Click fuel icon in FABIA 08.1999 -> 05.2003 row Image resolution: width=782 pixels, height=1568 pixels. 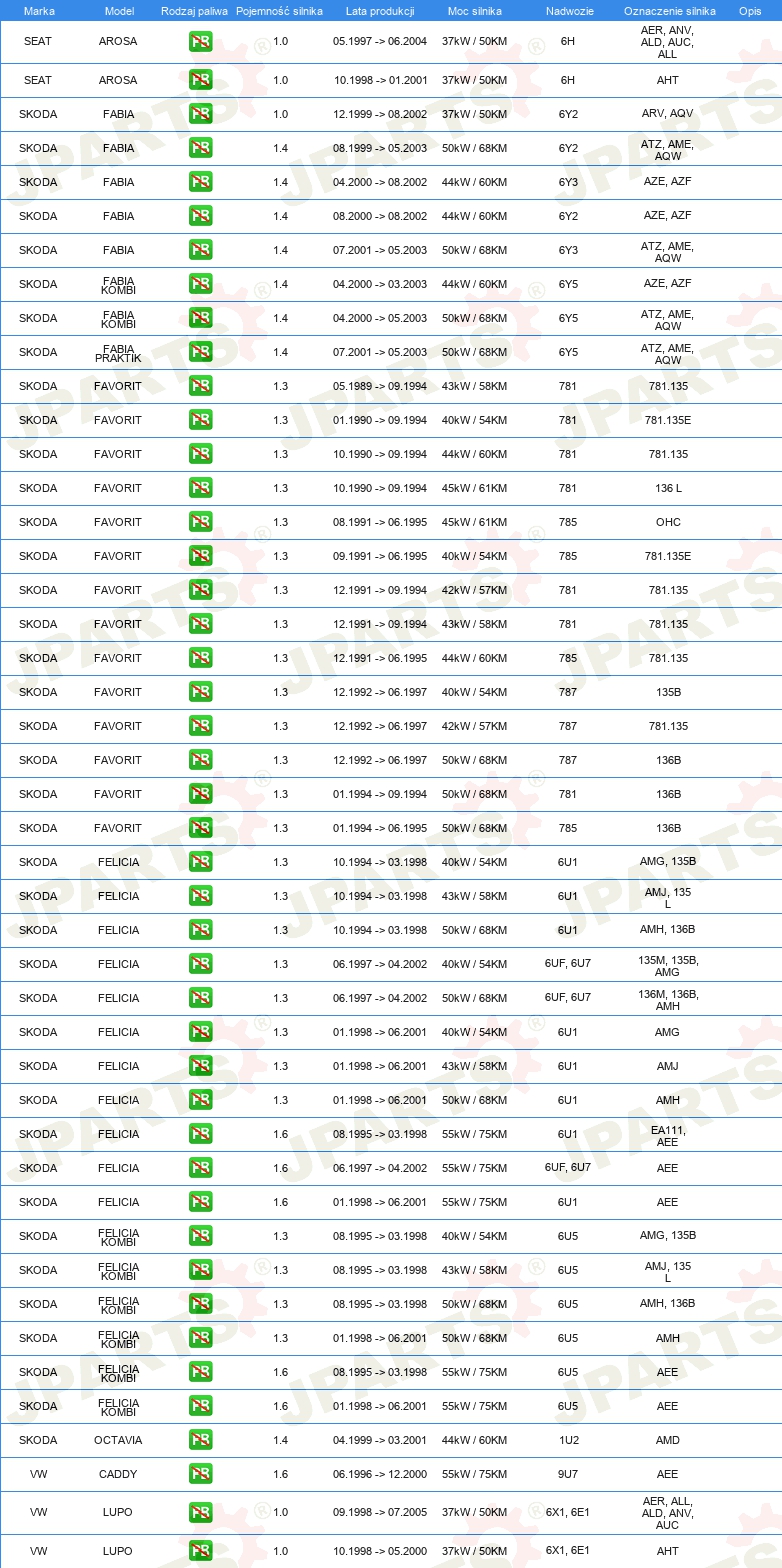click(200, 147)
